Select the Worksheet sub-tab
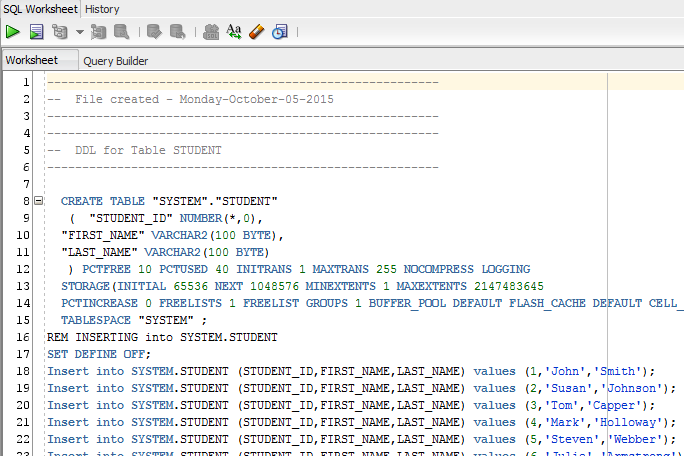Image resolution: width=684 pixels, height=456 pixels. tap(33, 60)
